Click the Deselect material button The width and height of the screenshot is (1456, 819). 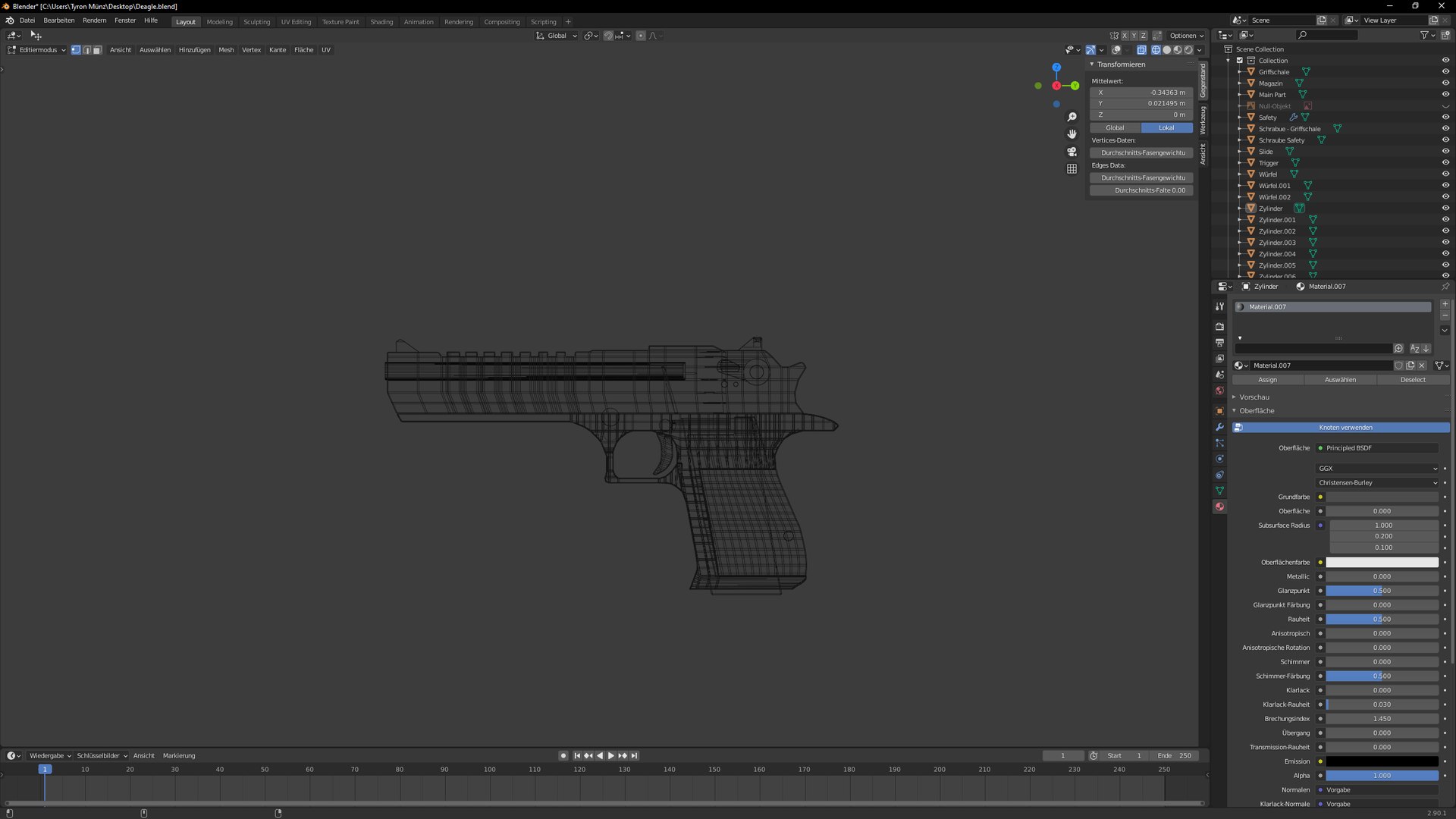pyautogui.click(x=1413, y=380)
